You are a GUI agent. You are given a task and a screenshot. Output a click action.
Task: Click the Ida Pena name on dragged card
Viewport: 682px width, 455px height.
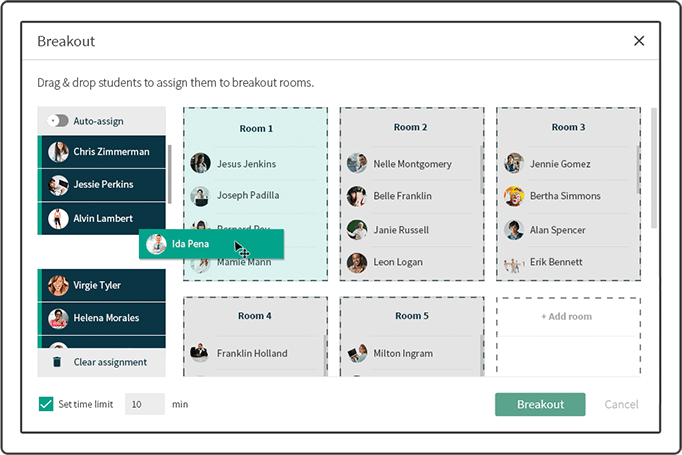tap(190, 244)
